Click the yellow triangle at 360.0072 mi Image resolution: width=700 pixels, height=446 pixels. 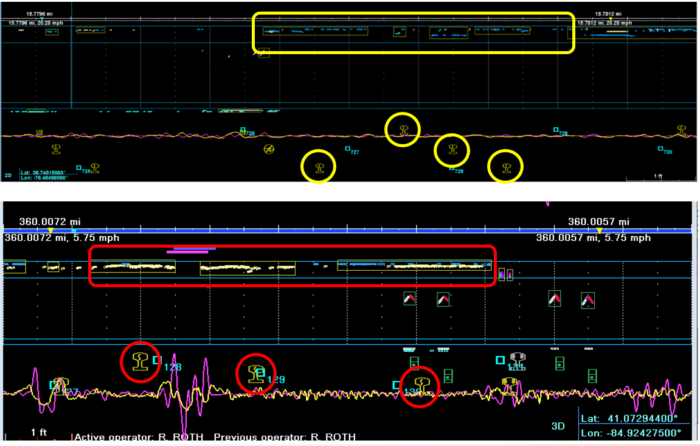click(50, 230)
